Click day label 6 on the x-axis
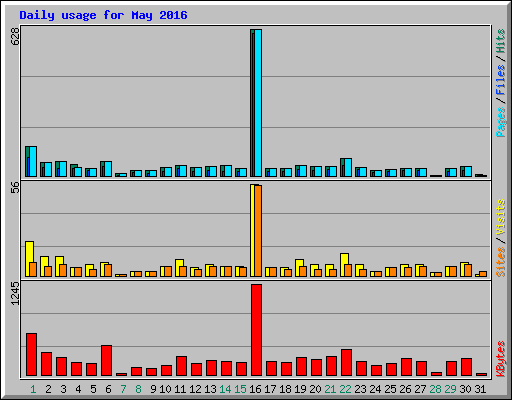The height and width of the screenshot is (400, 512). (108, 389)
